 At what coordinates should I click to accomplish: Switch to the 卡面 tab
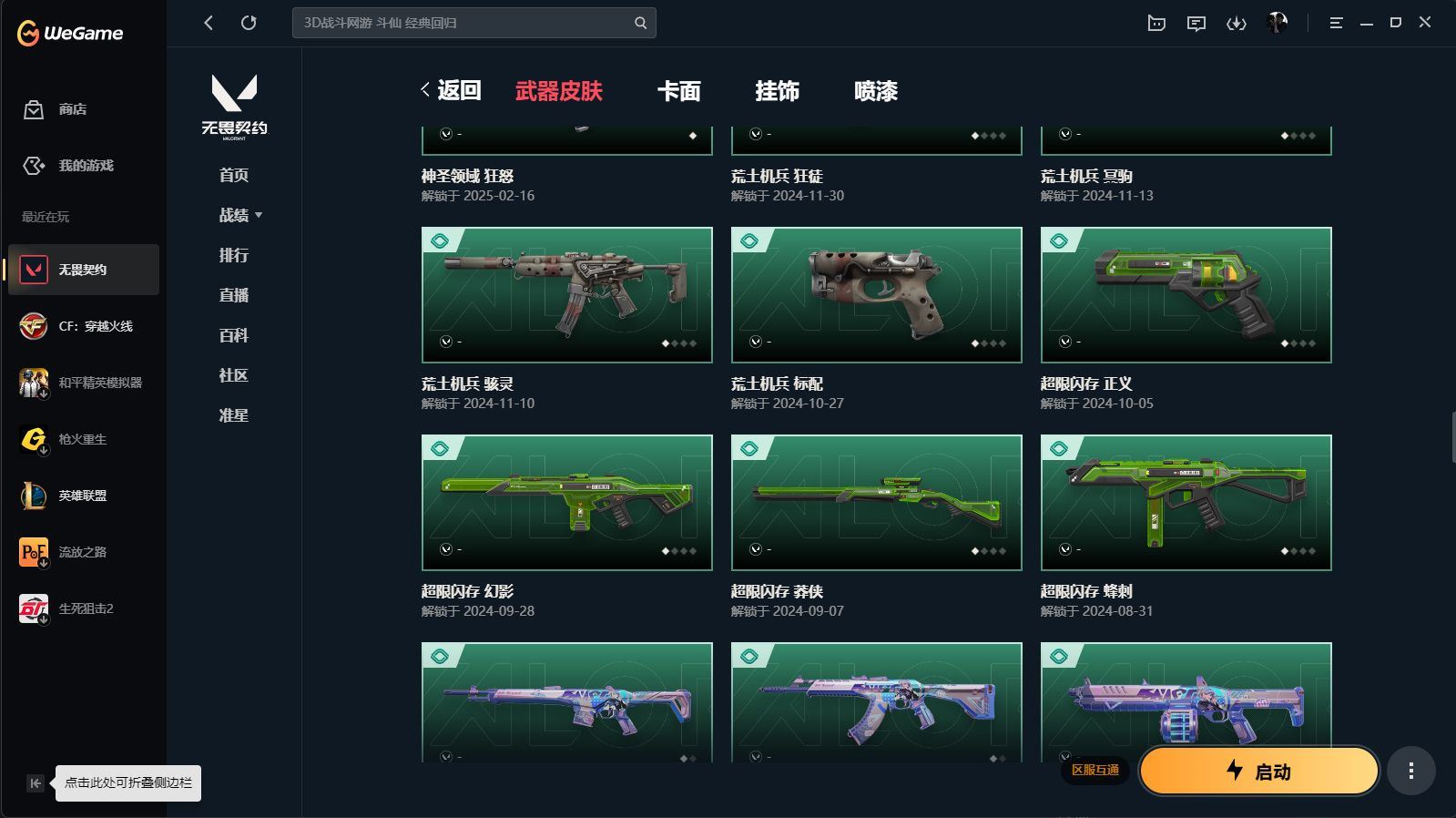click(679, 91)
